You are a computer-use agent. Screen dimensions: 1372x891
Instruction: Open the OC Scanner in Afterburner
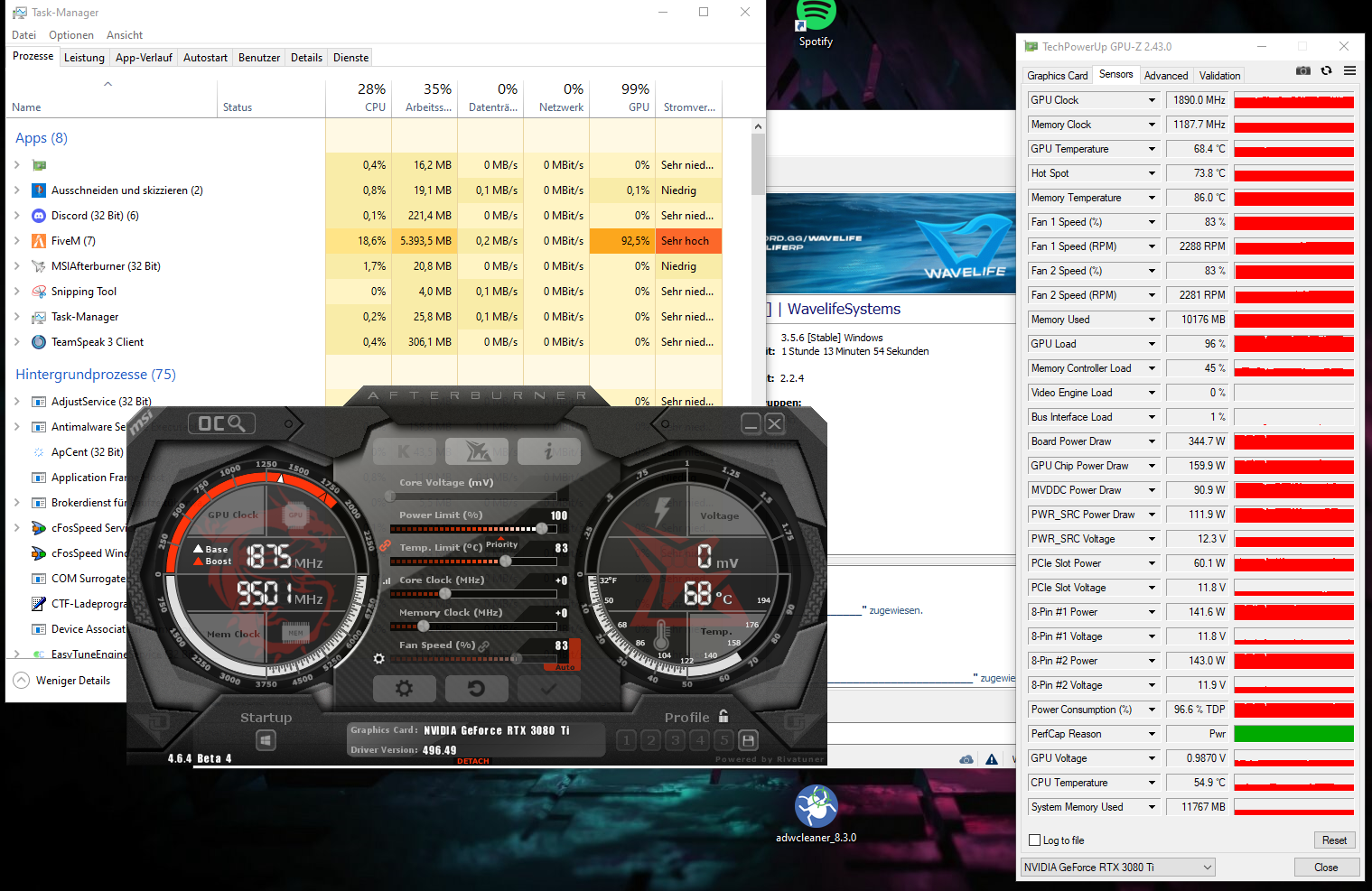coord(221,423)
